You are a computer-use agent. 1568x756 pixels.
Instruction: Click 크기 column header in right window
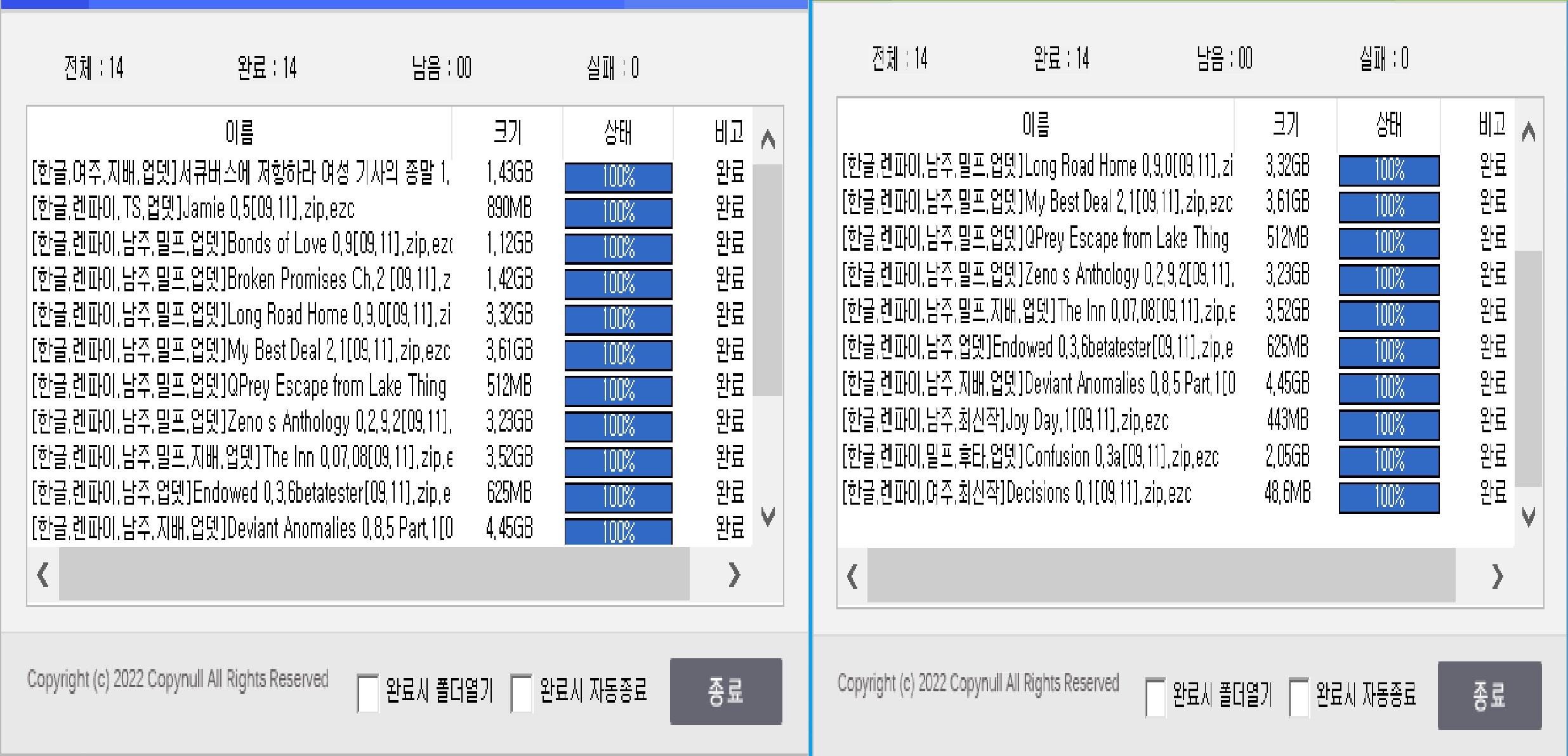tap(1286, 124)
